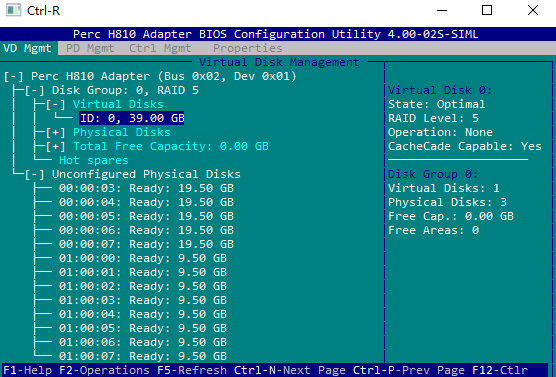Maximize the Ctrl-R window
Image resolution: width=556 pixels, height=377 pixels.
487,10
